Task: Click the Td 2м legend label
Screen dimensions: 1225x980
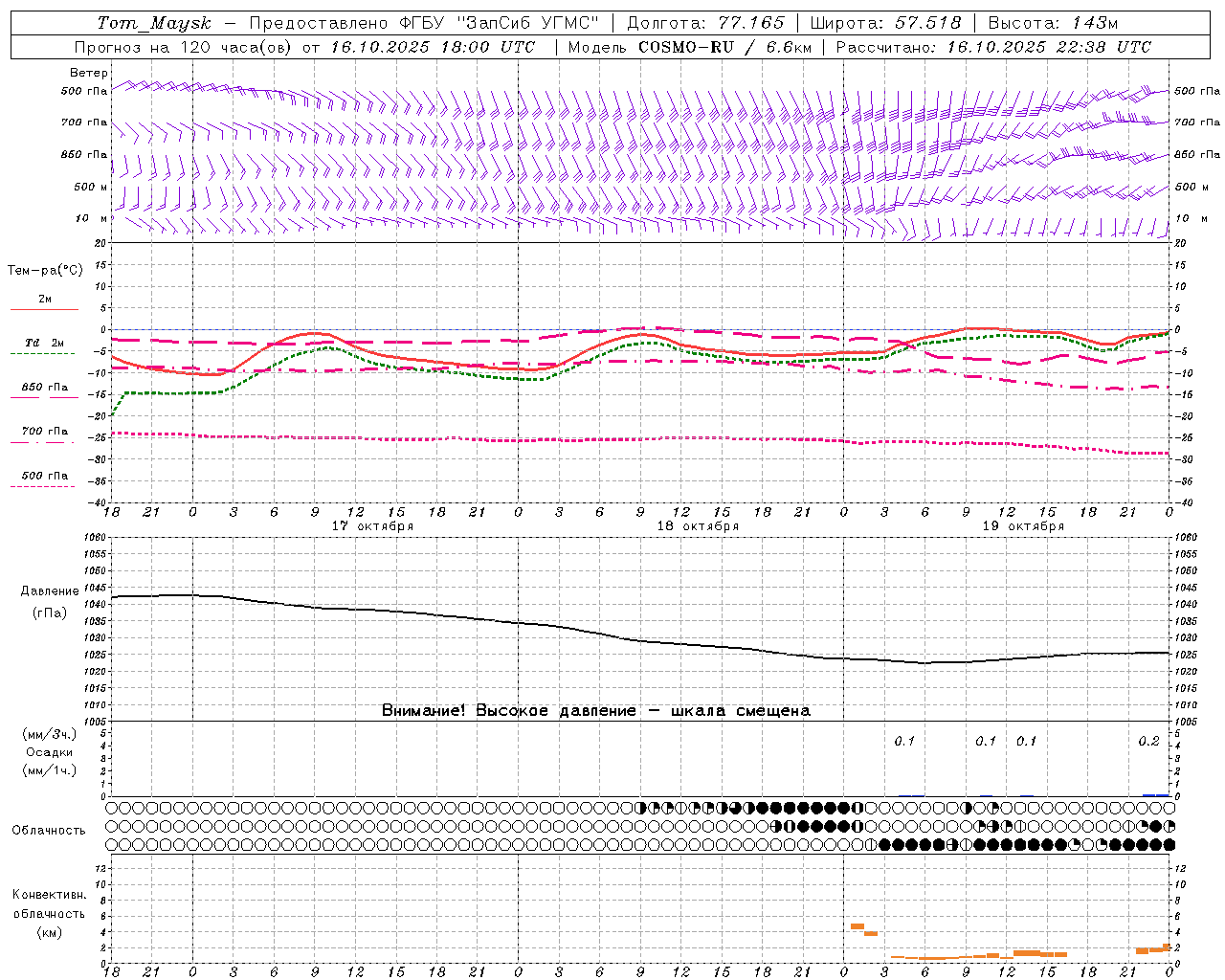Action: (45, 343)
